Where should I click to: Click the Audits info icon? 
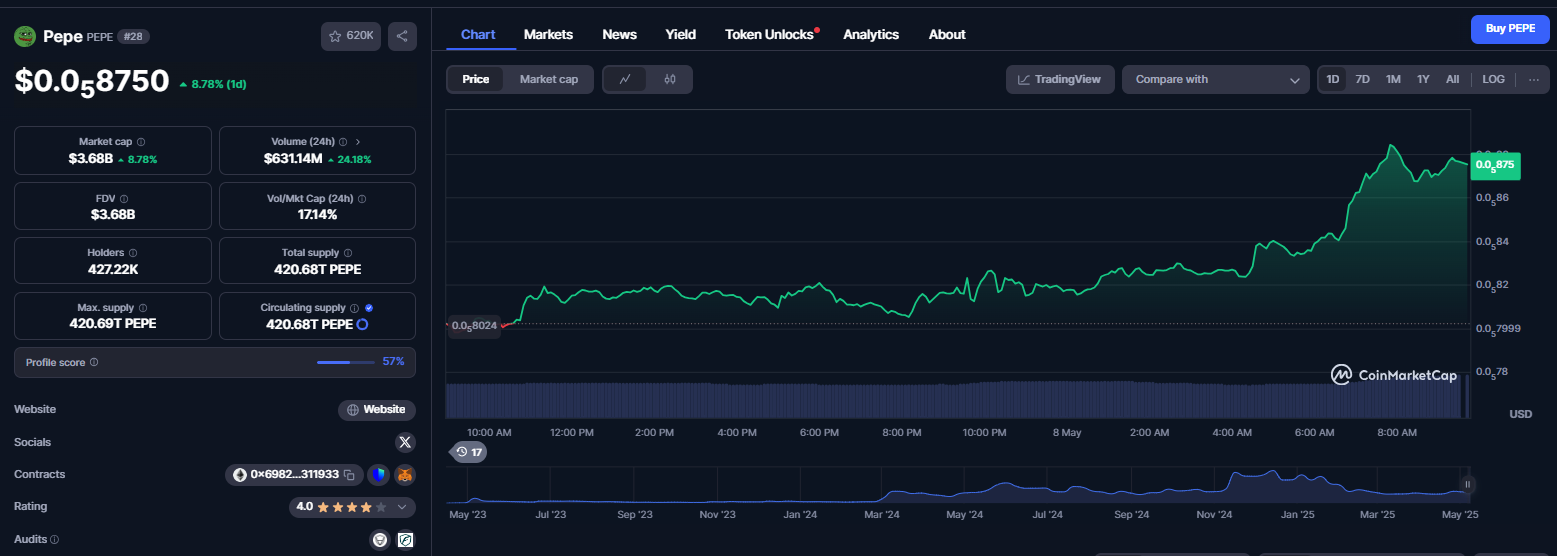54,539
